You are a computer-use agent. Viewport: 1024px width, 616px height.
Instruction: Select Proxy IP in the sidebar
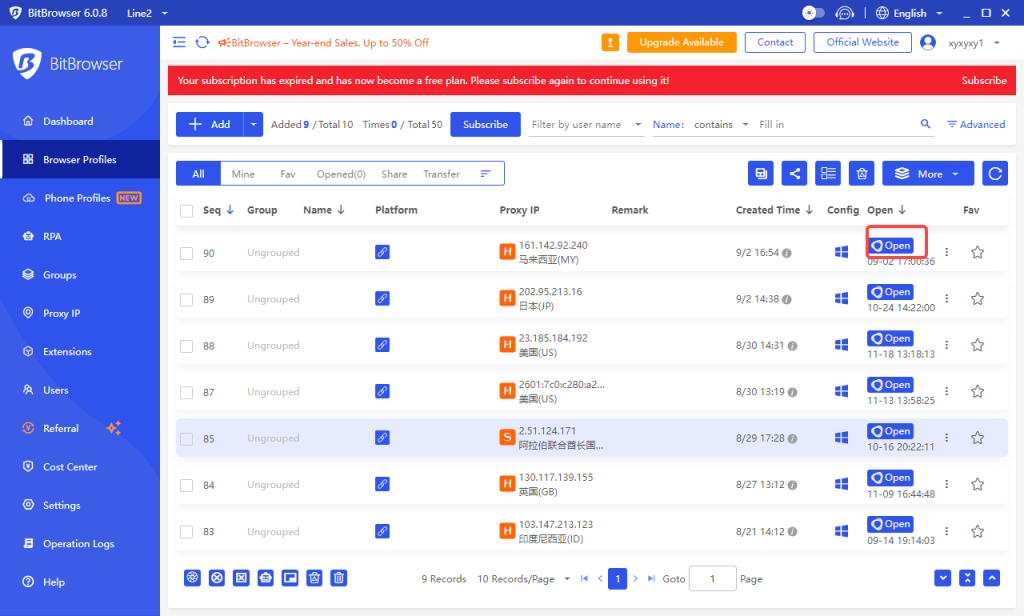click(x=62, y=313)
